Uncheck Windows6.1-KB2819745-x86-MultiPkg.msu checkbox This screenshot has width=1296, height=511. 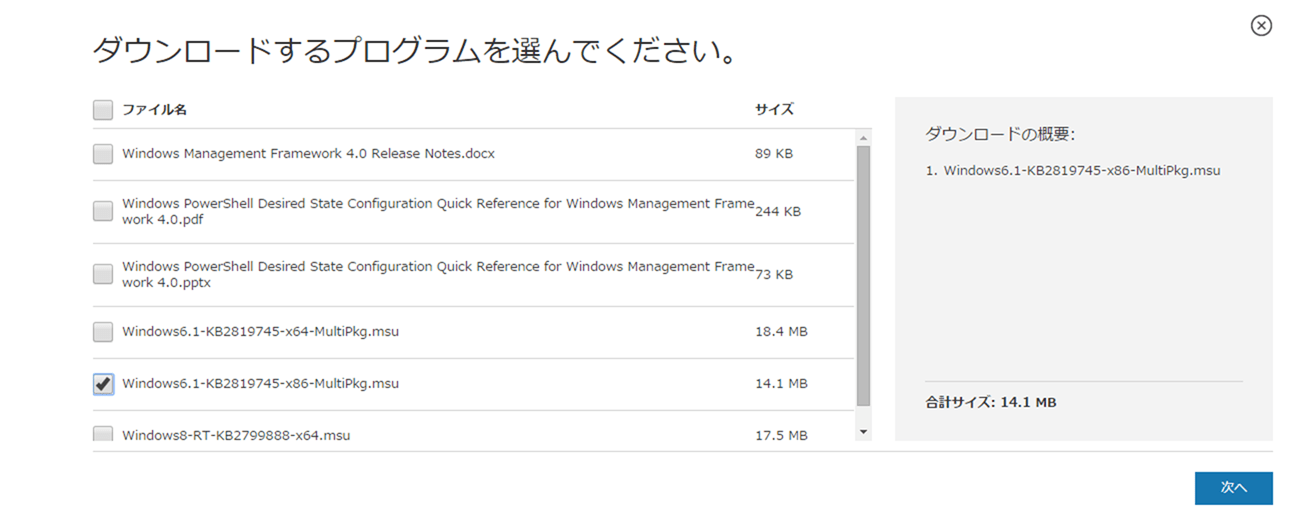point(103,384)
